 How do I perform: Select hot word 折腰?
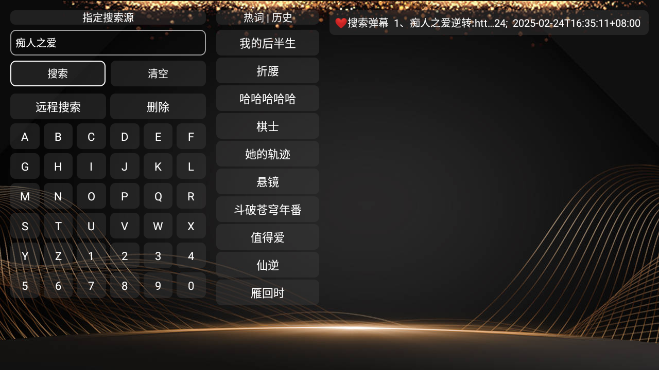[x=268, y=71]
